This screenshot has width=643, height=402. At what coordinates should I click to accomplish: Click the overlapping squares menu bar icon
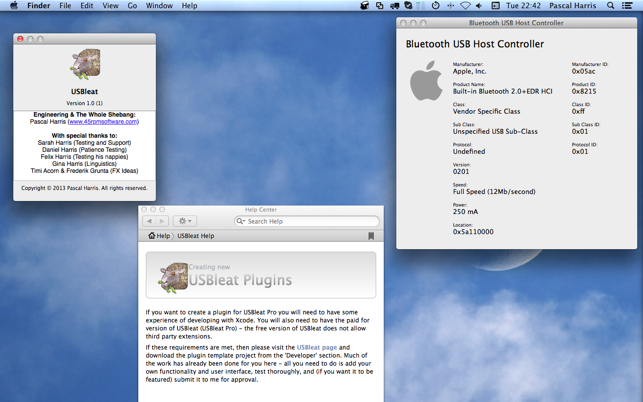click(x=380, y=6)
